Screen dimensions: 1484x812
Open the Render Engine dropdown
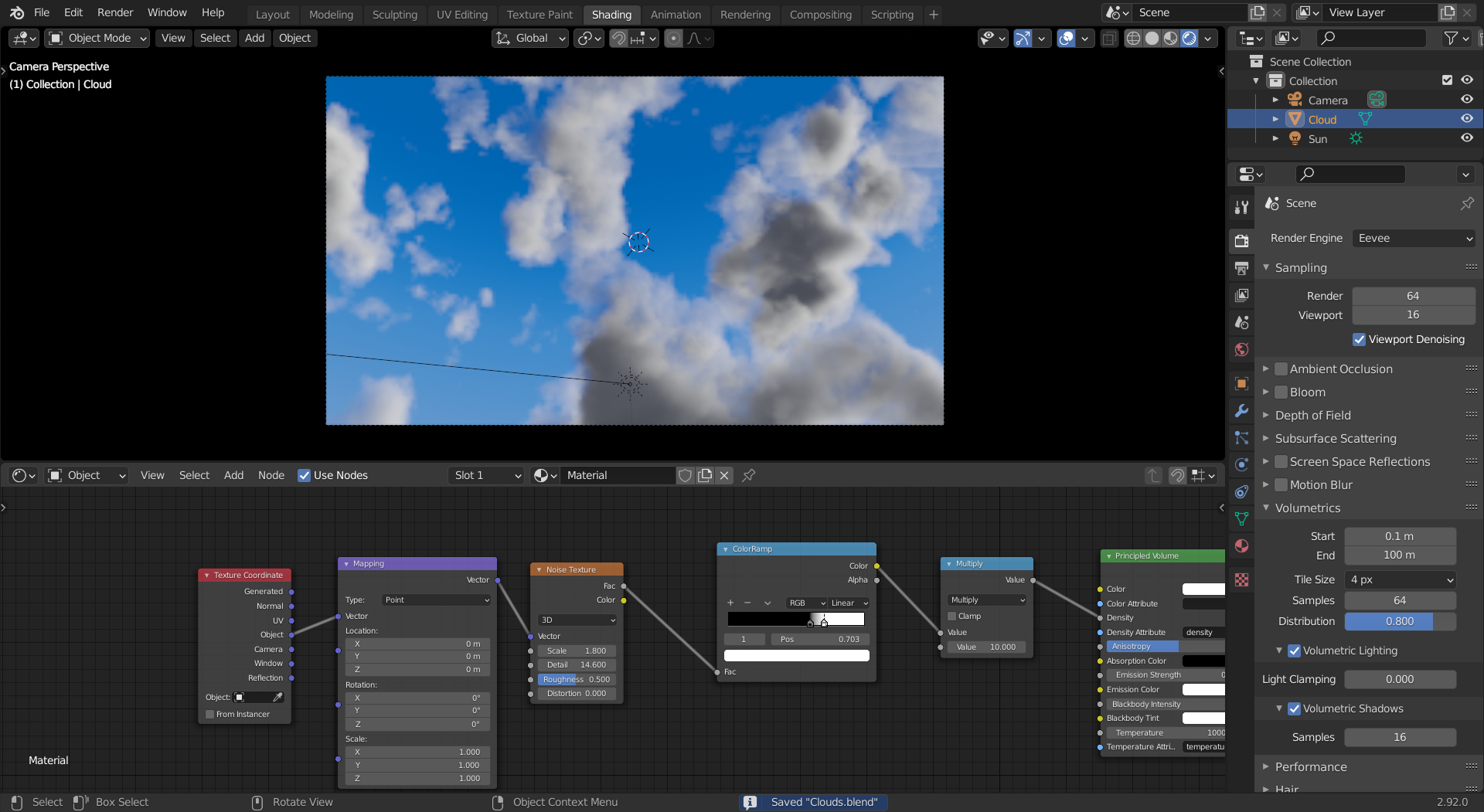1414,239
